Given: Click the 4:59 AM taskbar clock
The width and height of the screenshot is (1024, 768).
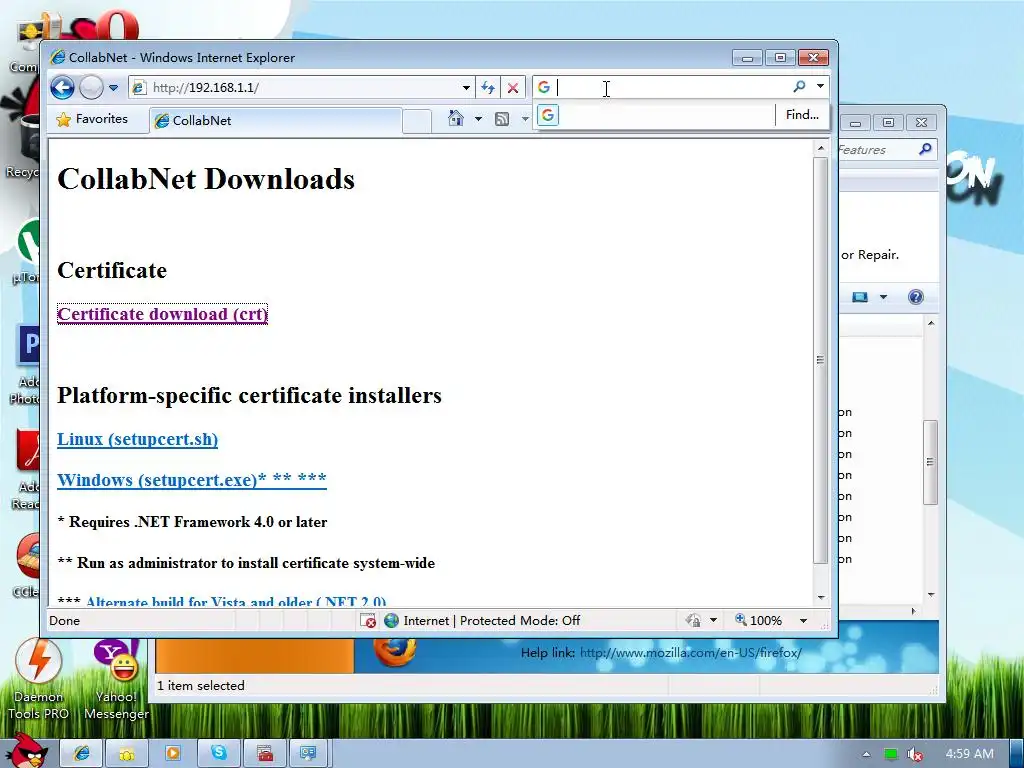Looking at the screenshot, I should (x=970, y=754).
